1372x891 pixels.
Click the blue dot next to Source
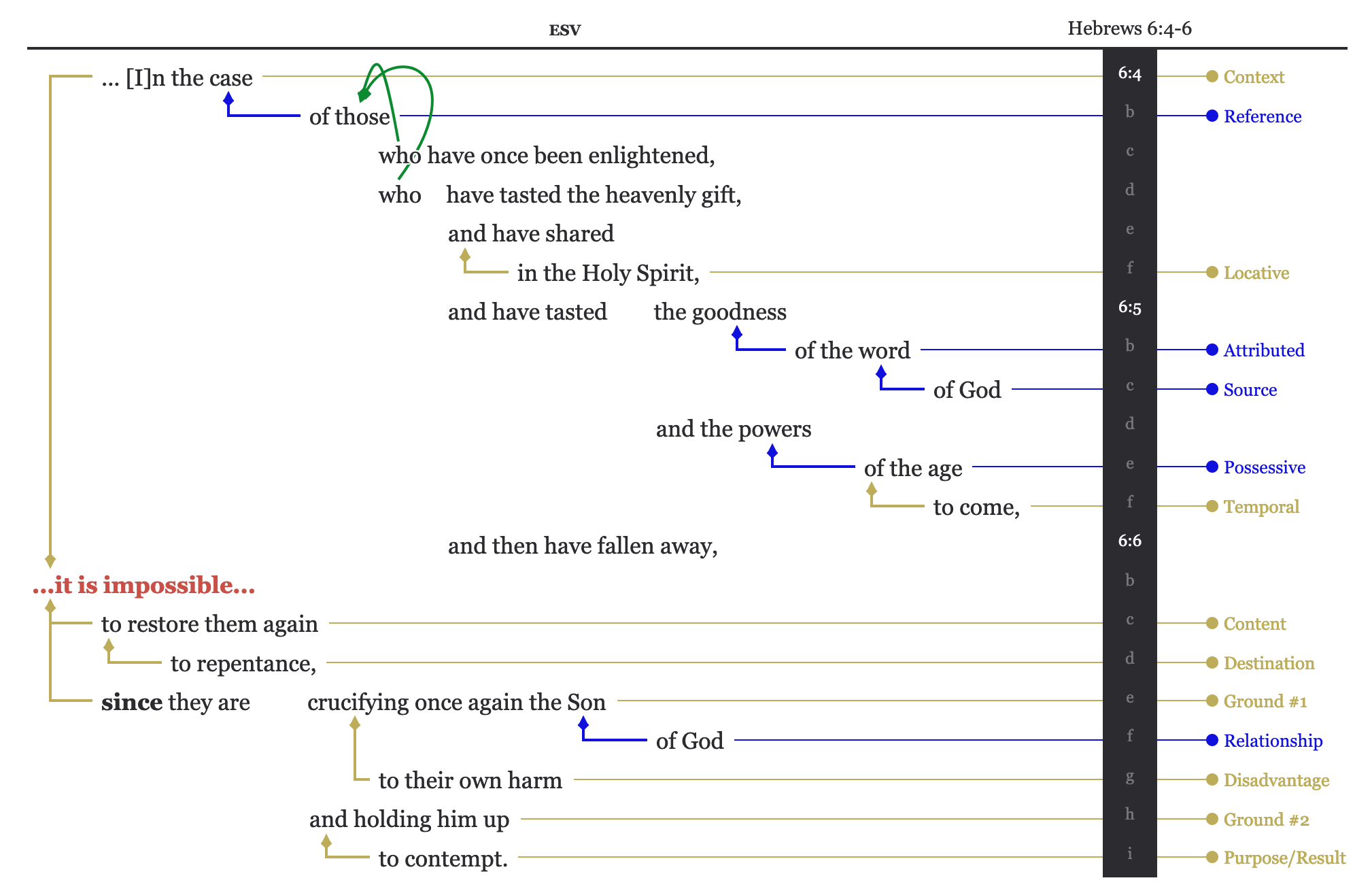tap(1212, 389)
